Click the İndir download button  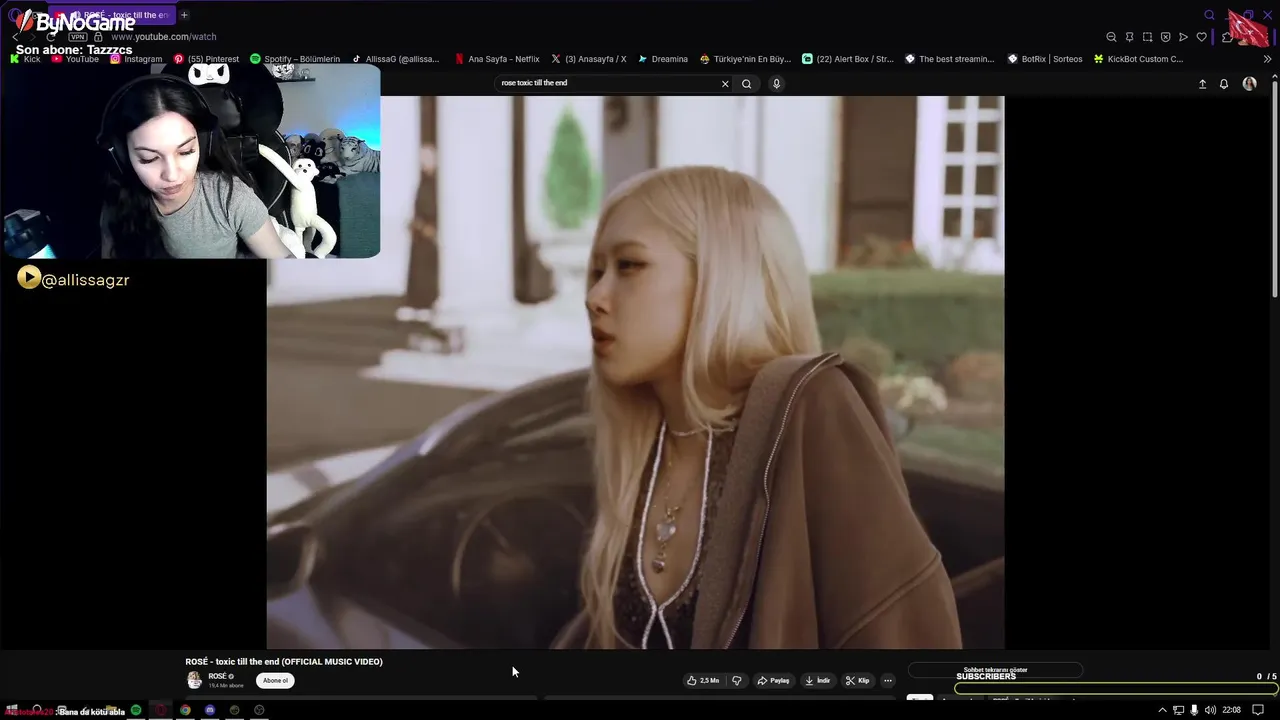tap(817, 680)
